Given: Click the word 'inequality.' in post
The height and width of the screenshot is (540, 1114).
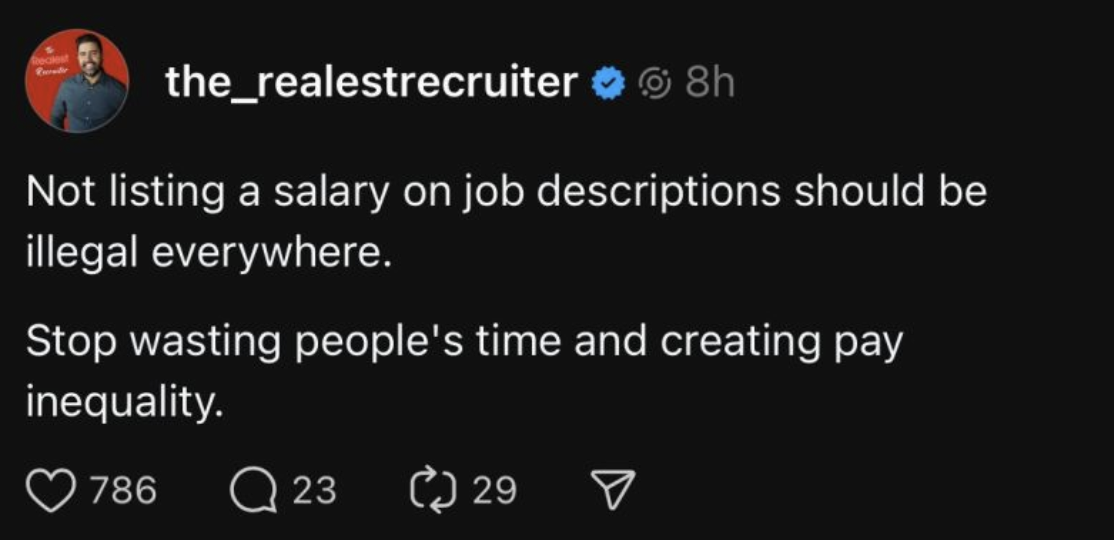Looking at the screenshot, I should click(x=120, y=402).
